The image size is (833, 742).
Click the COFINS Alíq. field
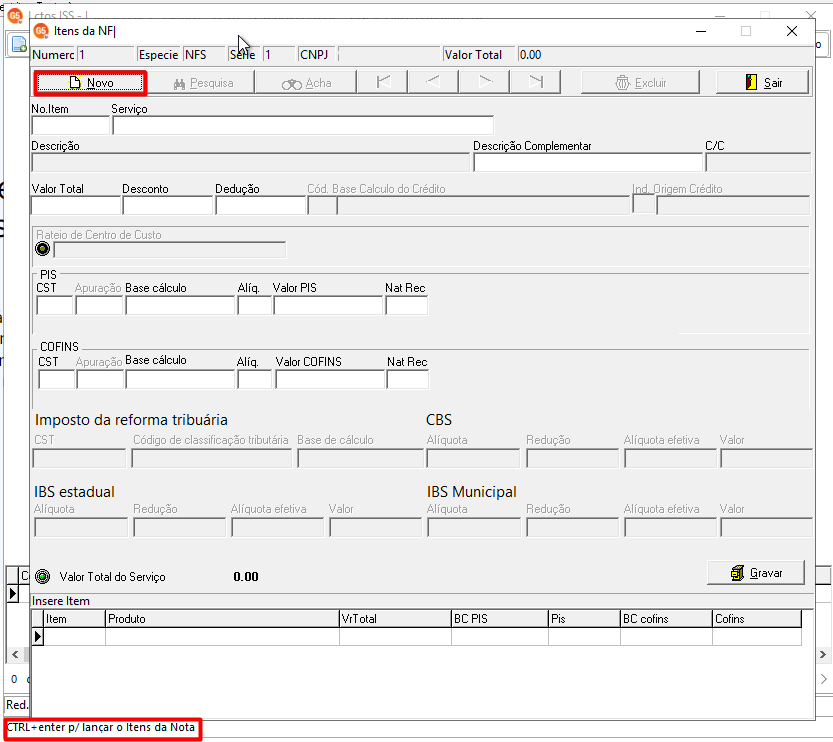tap(254, 379)
